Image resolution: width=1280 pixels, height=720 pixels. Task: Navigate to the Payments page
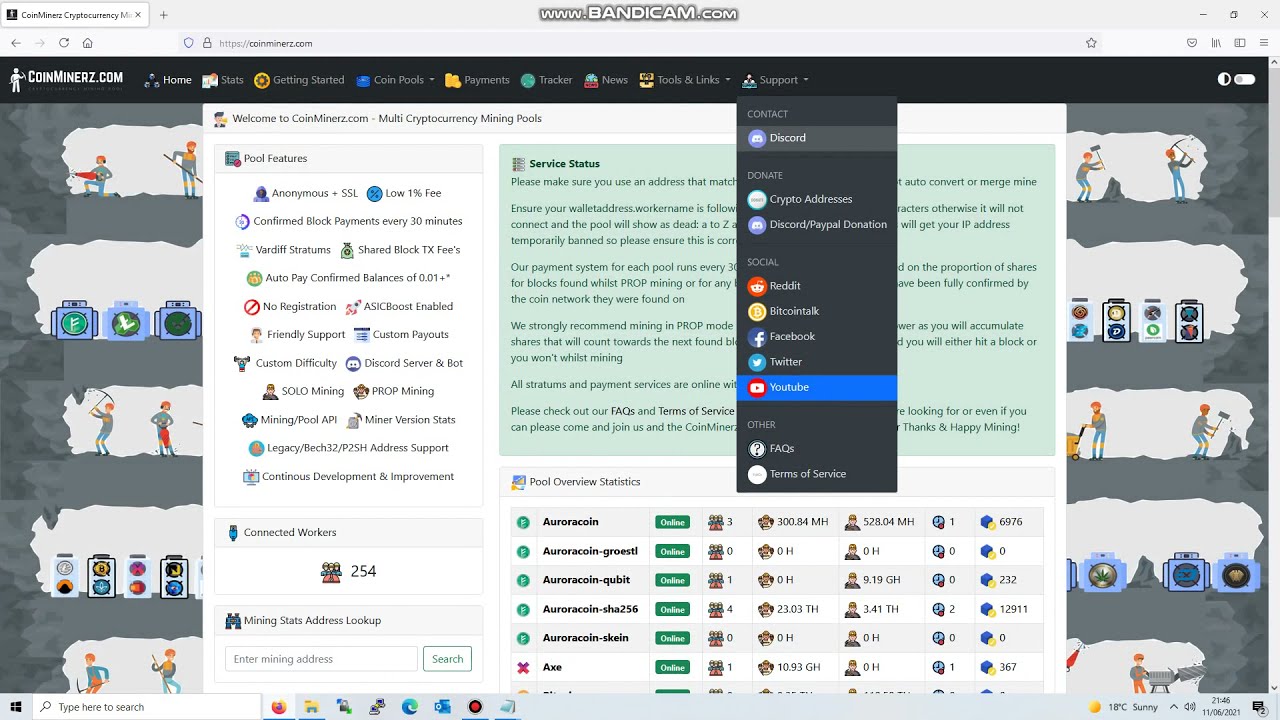[477, 80]
